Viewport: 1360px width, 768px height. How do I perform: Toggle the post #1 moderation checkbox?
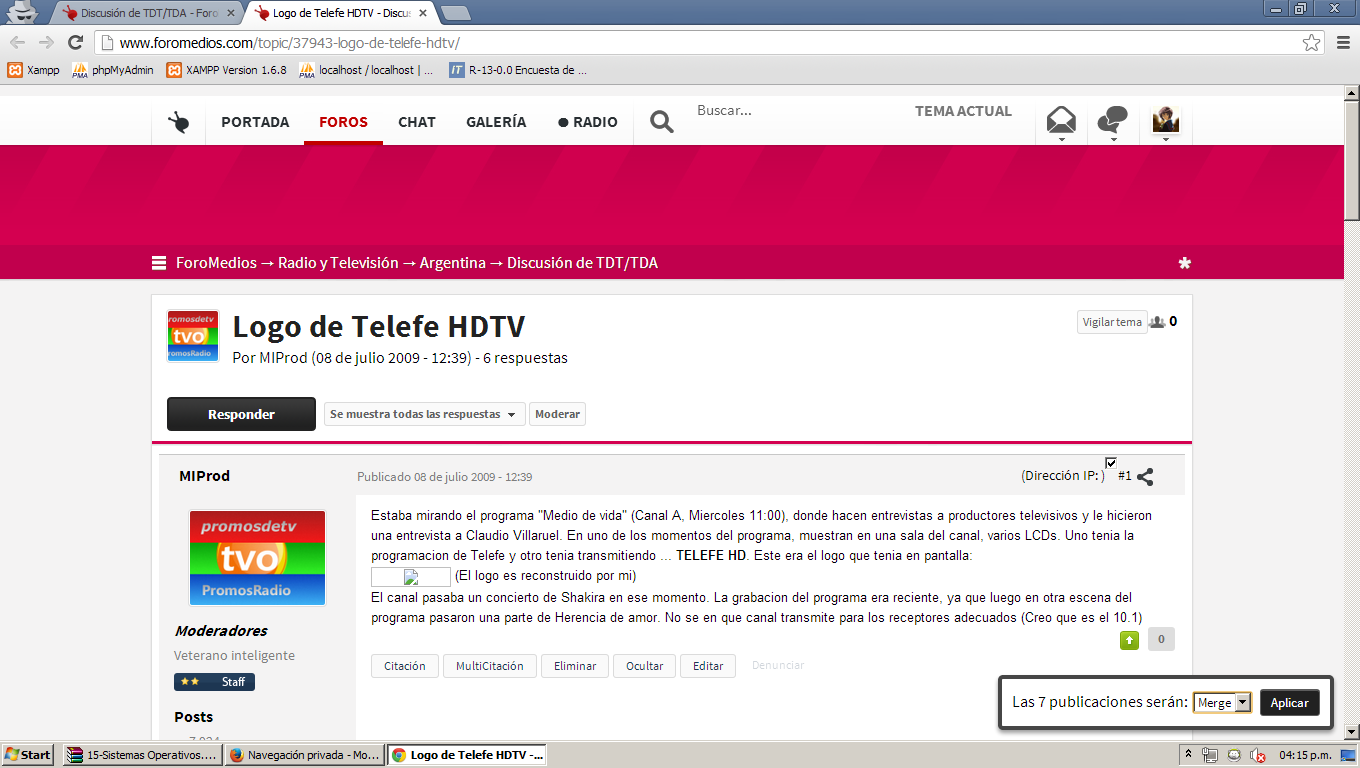pyautogui.click(x=1111, y=462)
